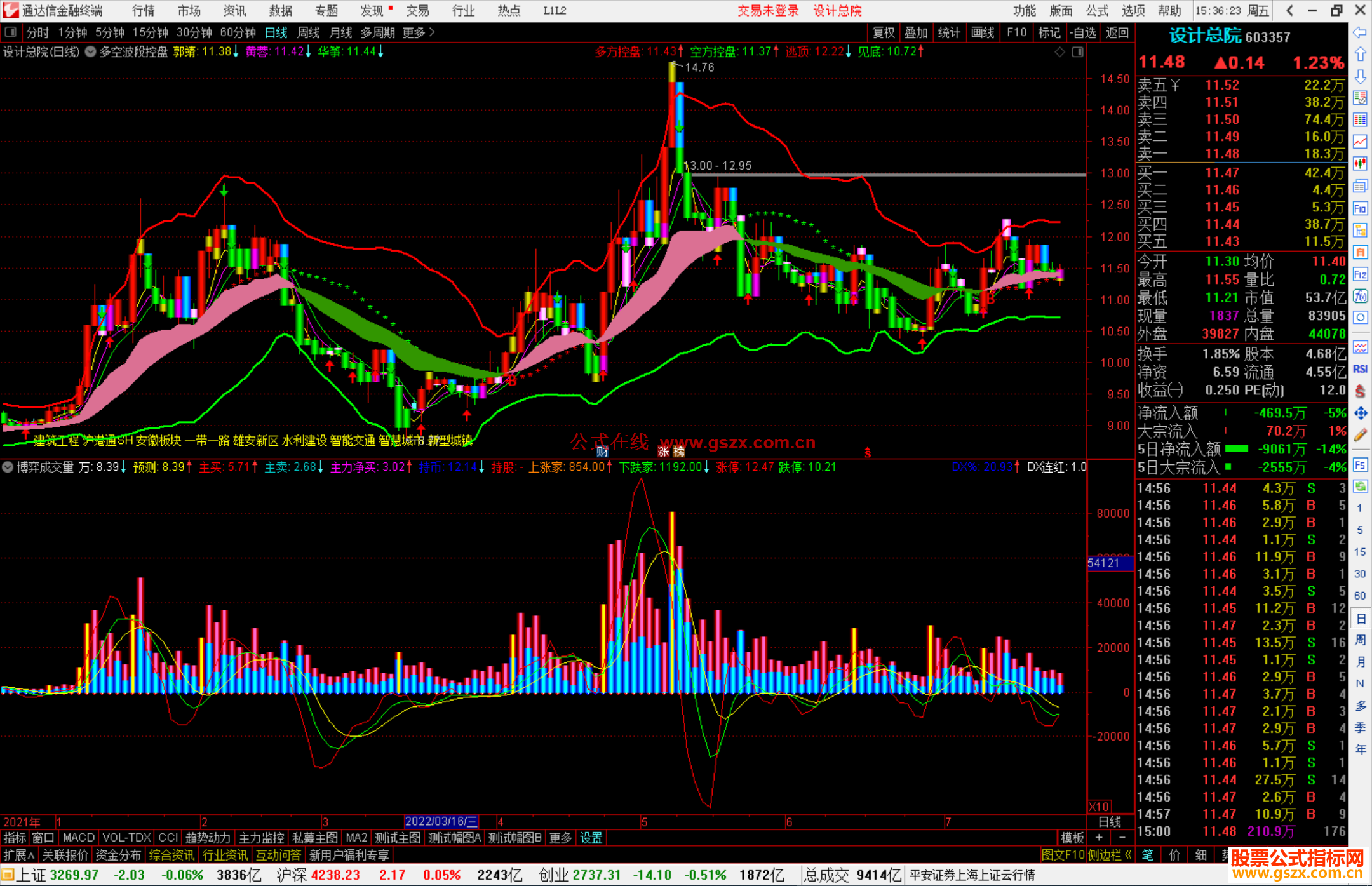
Task: Open the panel icon left of 分时
Action: point(11,32)
